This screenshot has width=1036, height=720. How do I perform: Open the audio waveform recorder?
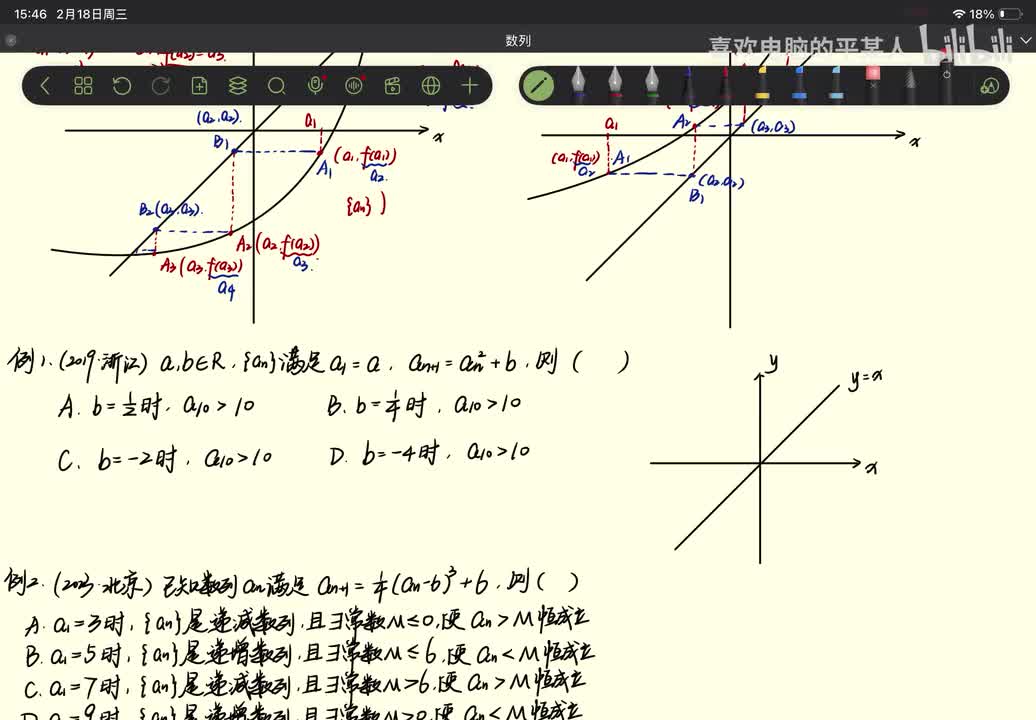(x=354, y=86)
